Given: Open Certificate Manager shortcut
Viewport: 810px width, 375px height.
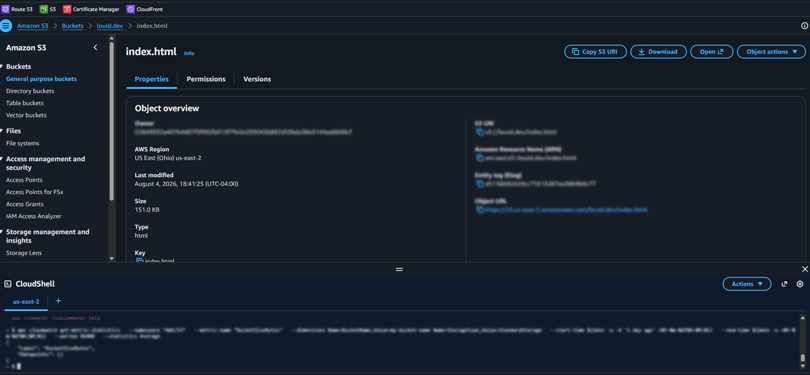Looking at the screenshot, I should (x=91, y=9).
